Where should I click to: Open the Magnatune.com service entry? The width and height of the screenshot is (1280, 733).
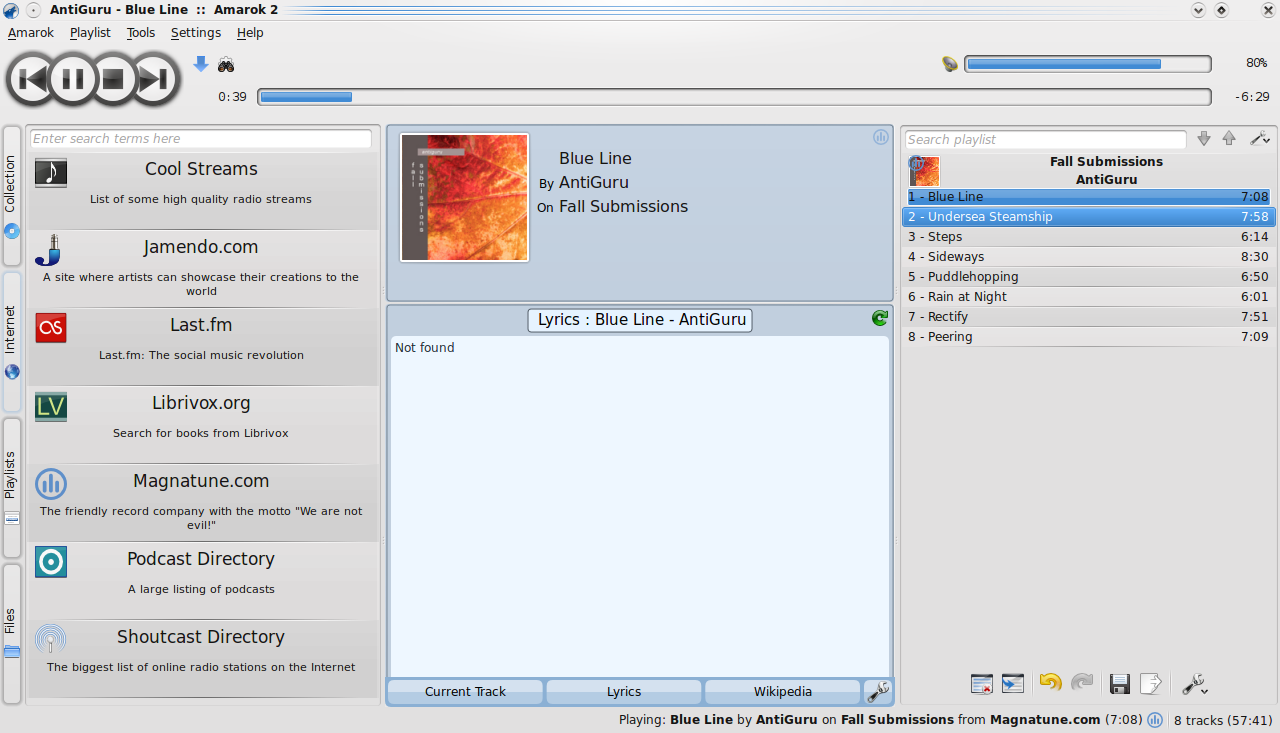[201, 496]
